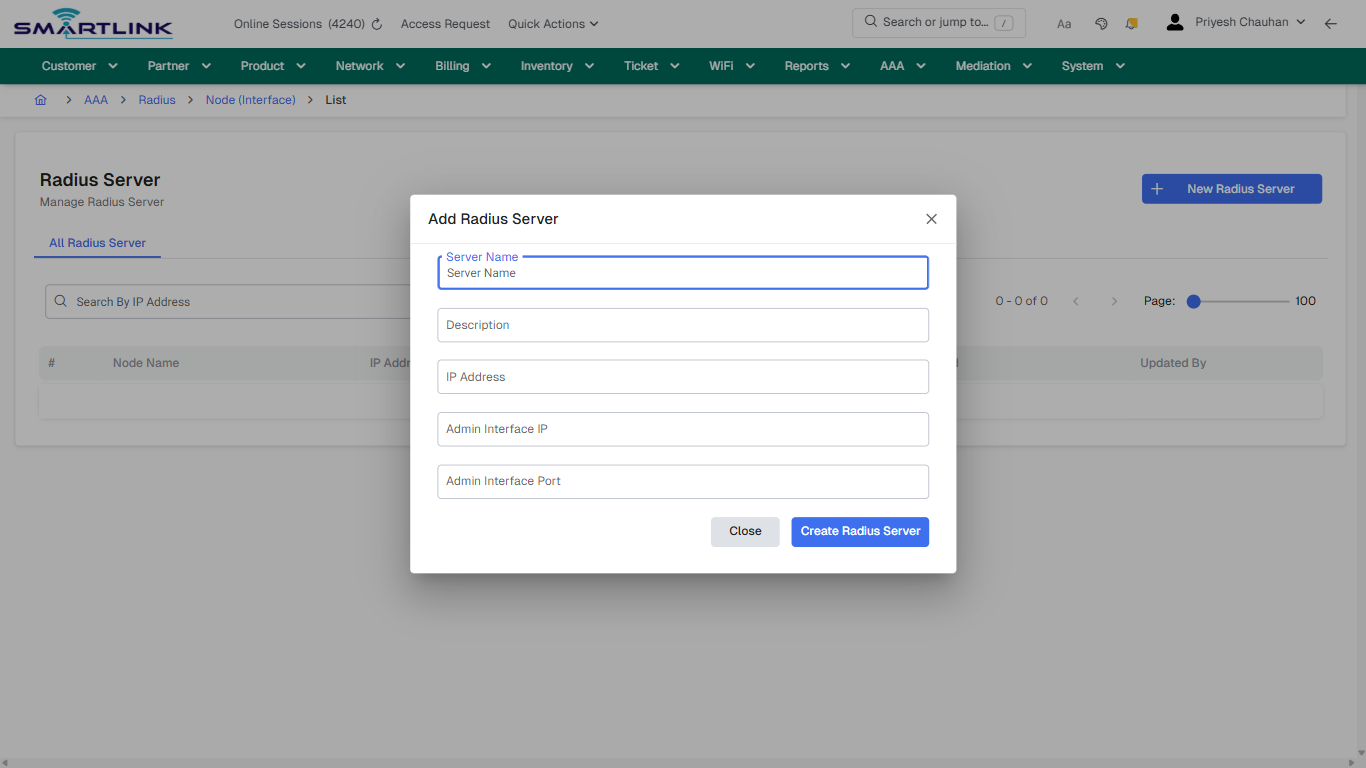Screen dimensions: 1366x768
Task: Adjust the Page slider control
Action: [x=1193, y=300]
